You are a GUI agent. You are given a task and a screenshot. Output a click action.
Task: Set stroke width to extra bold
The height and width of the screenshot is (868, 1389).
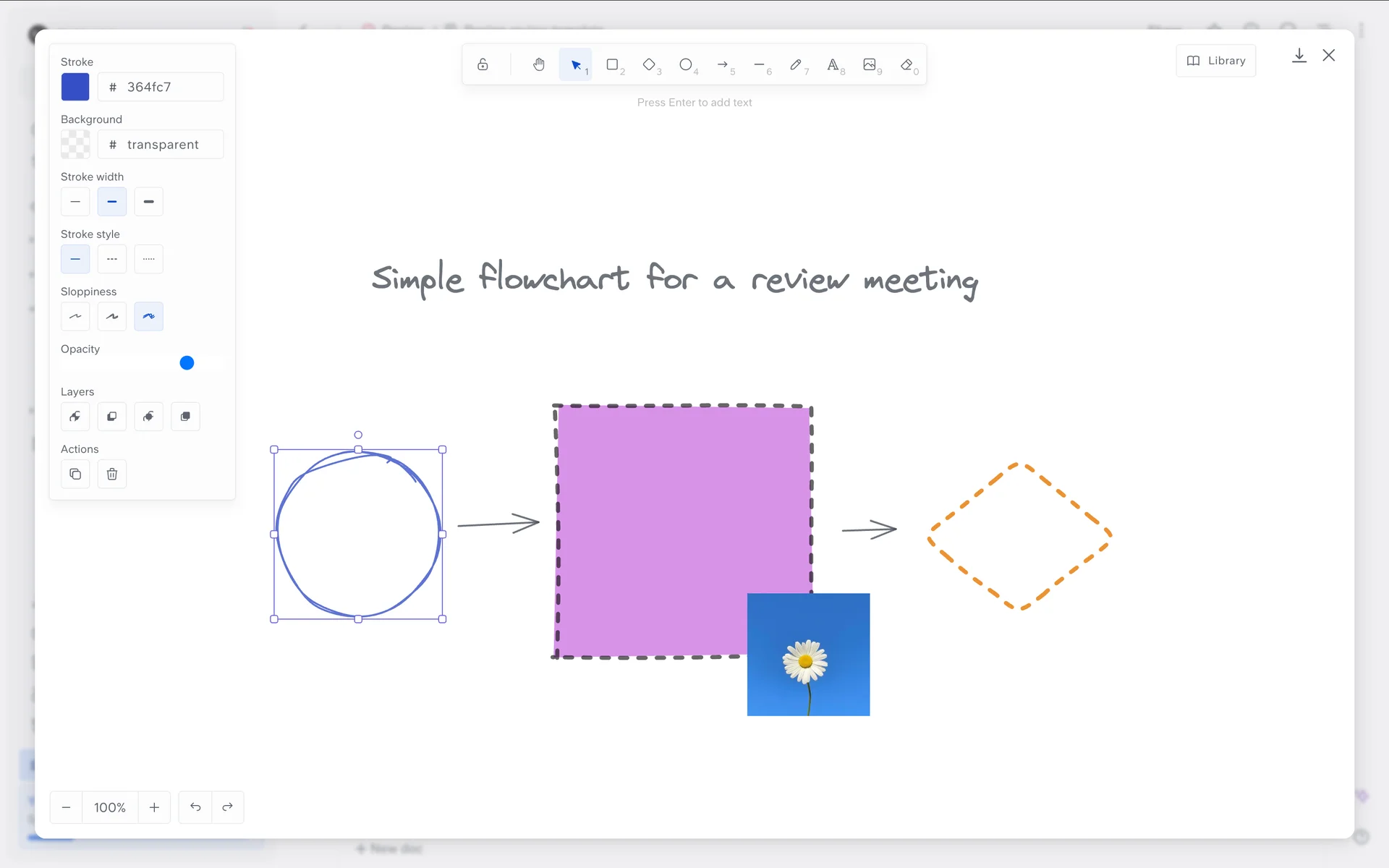(x=148, y=202)
